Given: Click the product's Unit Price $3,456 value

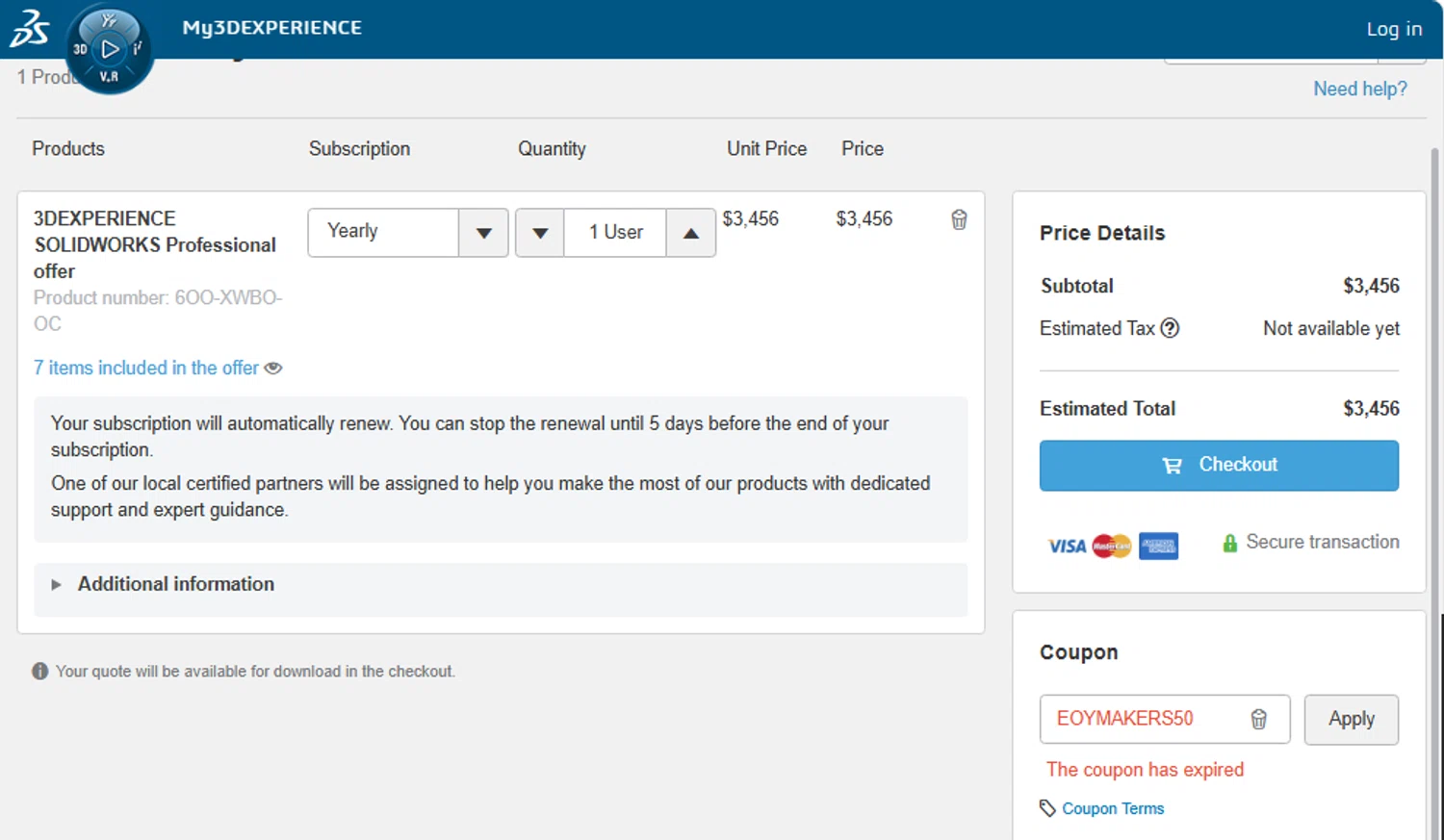Looking at the screenshot, I should point(751,218).
